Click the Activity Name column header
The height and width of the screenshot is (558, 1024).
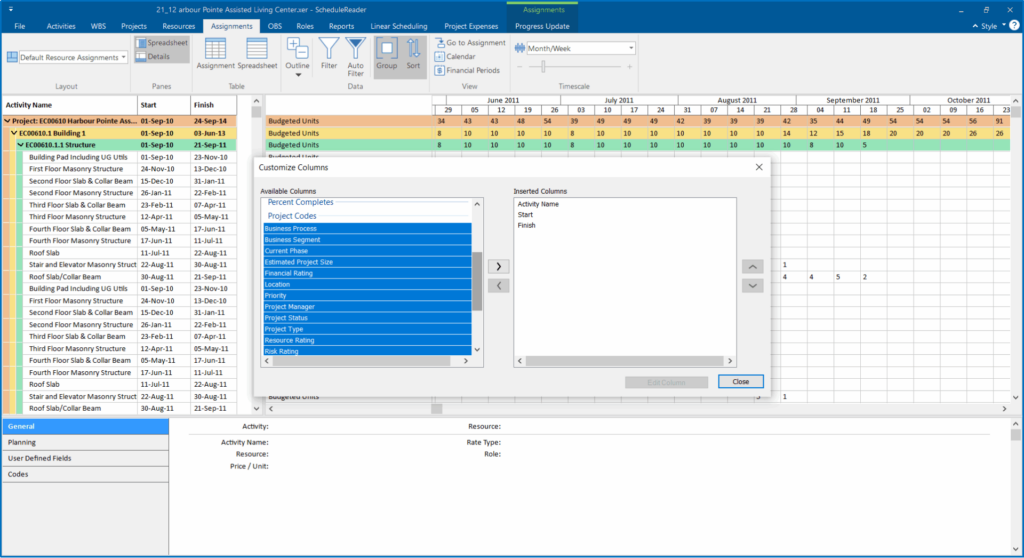(70, 105)
